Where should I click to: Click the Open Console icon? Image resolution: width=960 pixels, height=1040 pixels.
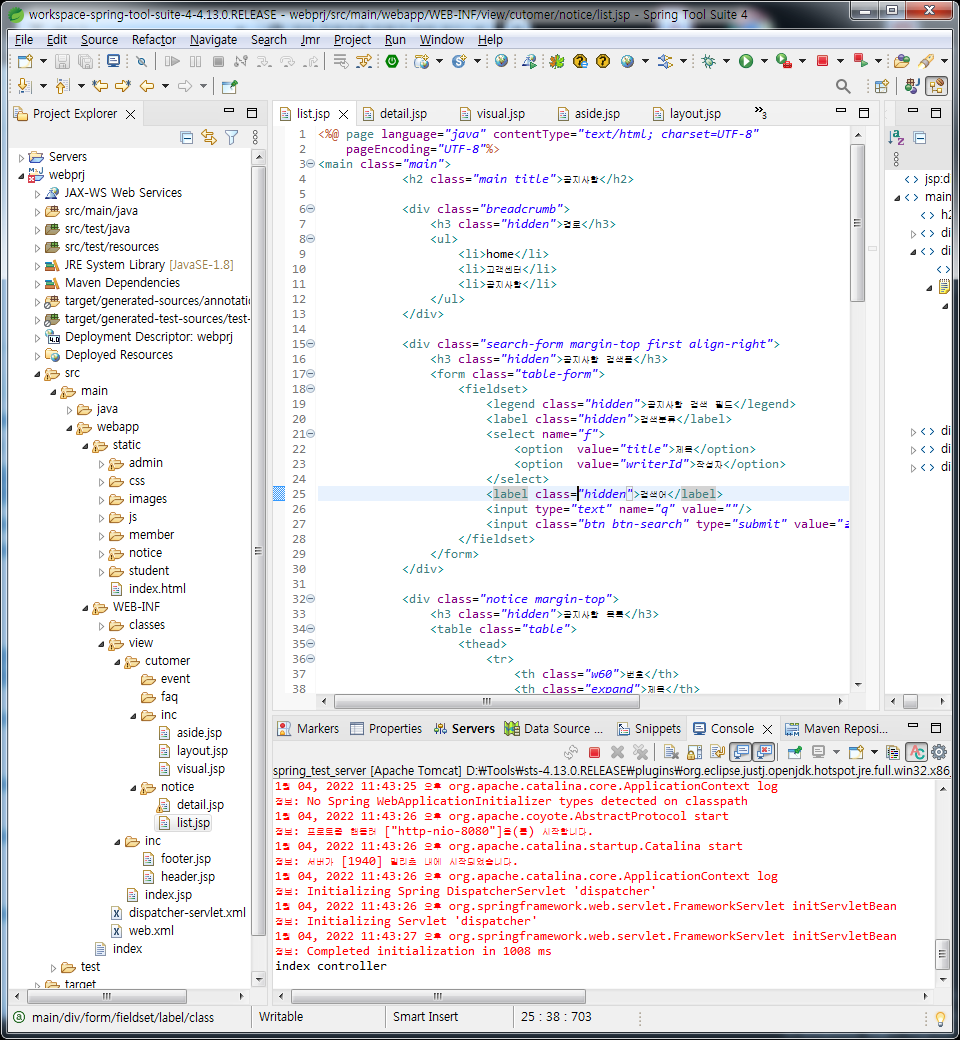coord(857,751)
